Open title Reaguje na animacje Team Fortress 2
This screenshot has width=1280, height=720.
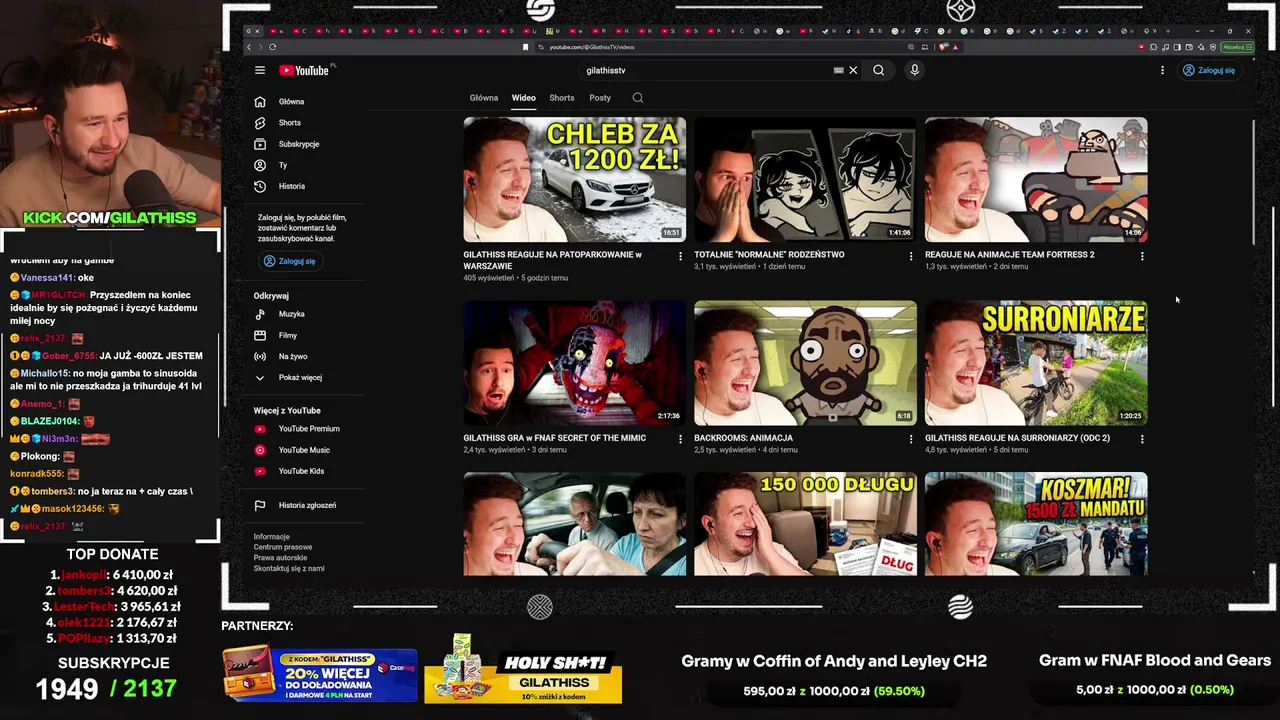click(1009, 255)
